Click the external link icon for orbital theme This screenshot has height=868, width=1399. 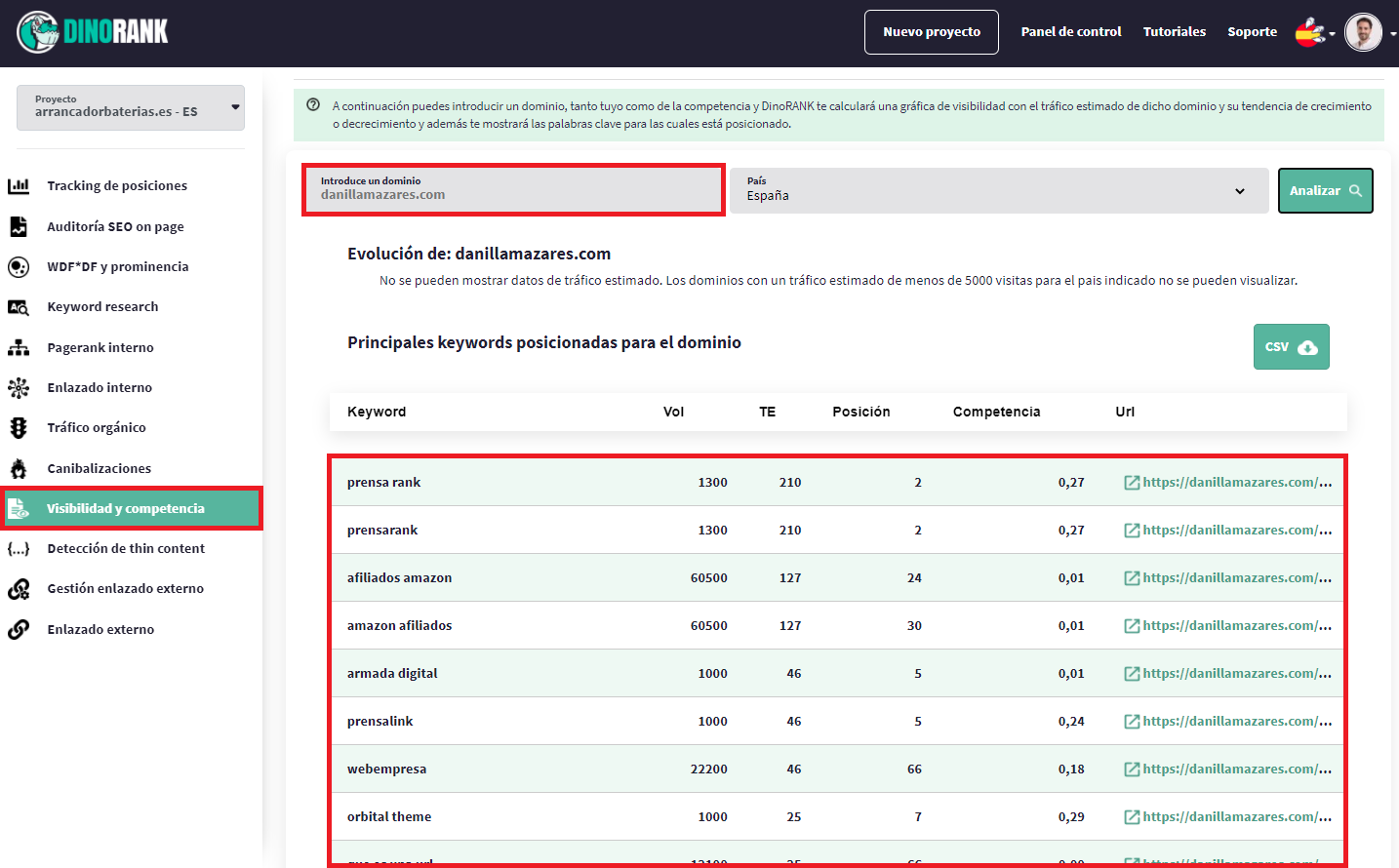point(1132,817)
